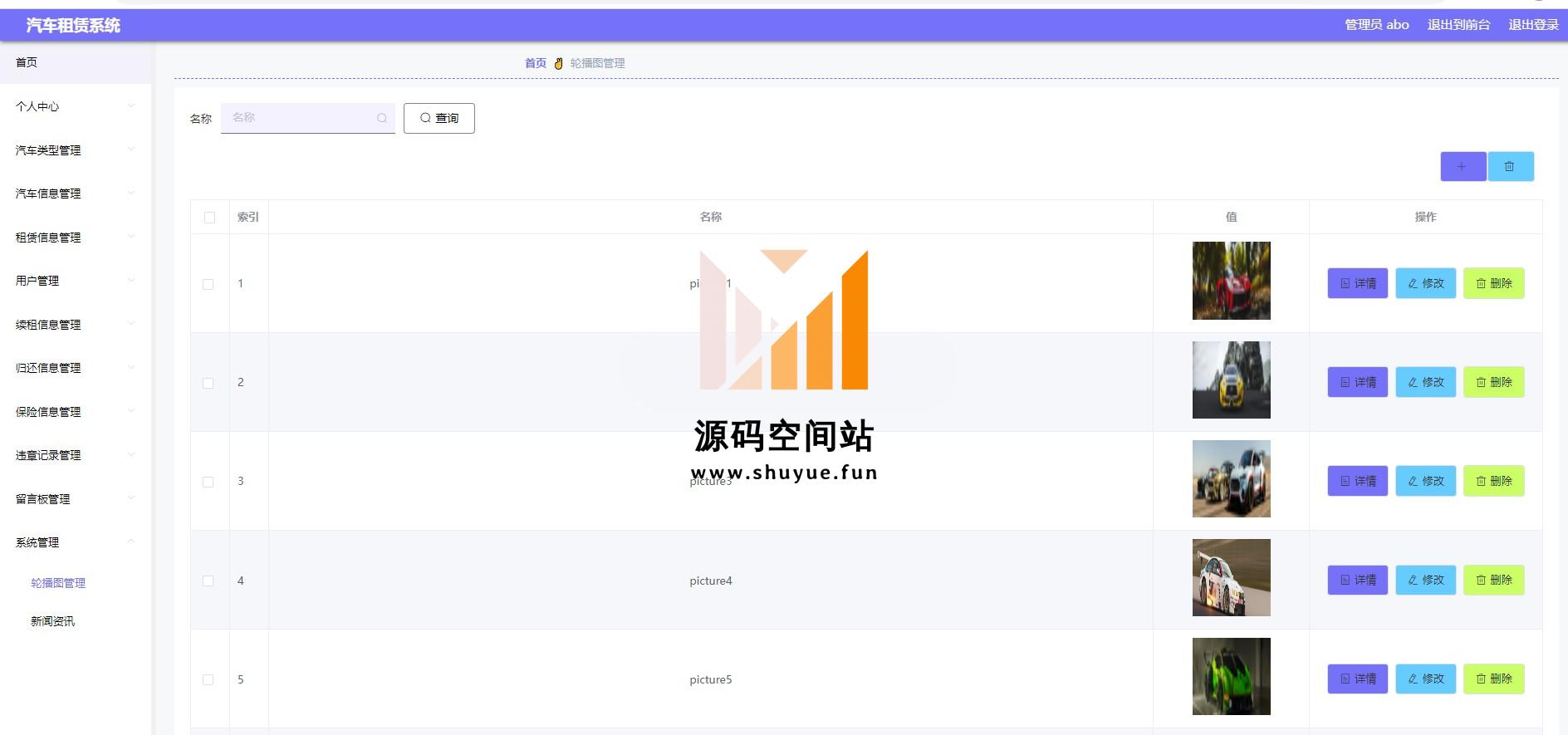The image size is (1568, 735).
Task: Open the green car thumbnail in row 5
Action: tap(1231, 676)
